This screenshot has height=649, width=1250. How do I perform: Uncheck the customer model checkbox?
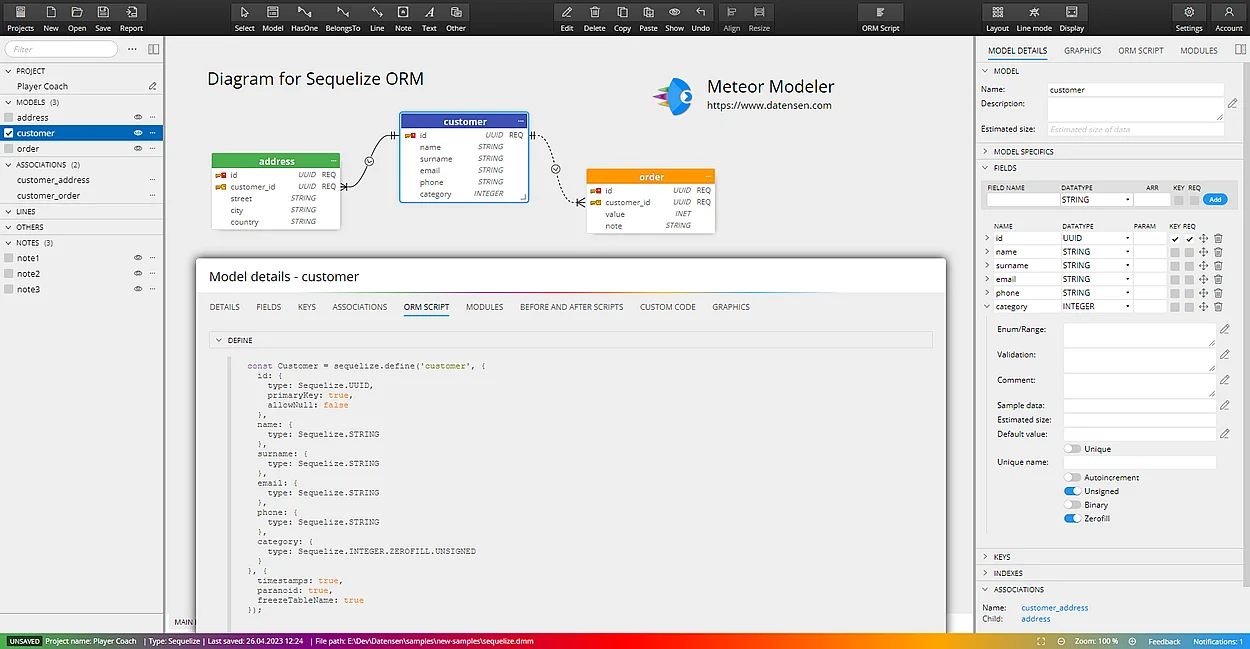click(x=9, y=133)
